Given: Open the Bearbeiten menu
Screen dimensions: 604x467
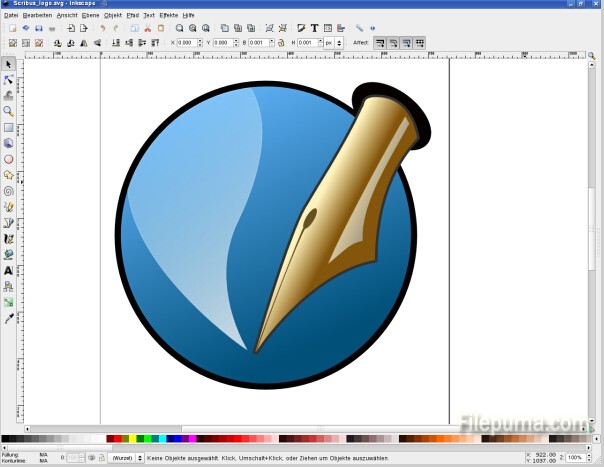Looking at the screenshot, I should (x=37, y=16).
